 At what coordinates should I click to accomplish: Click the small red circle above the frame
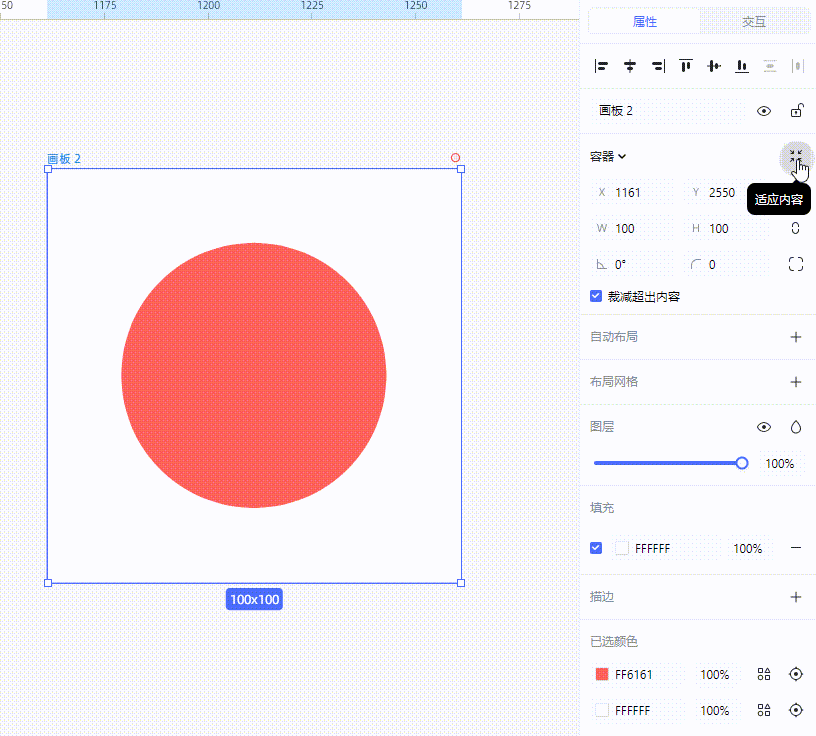click(x=455, y=157)
